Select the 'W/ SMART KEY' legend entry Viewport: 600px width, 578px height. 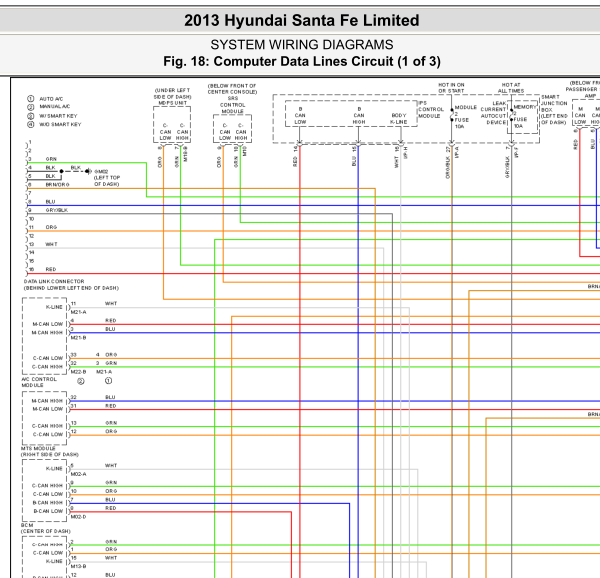(52, 116)
